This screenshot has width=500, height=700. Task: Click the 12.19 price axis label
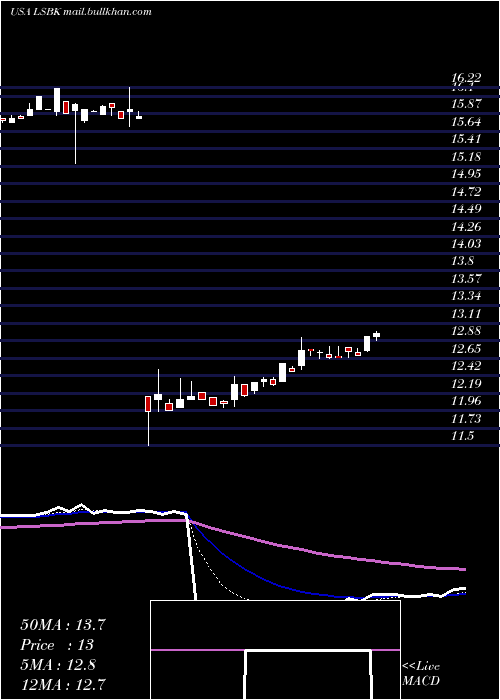click(x=466, y=384)
